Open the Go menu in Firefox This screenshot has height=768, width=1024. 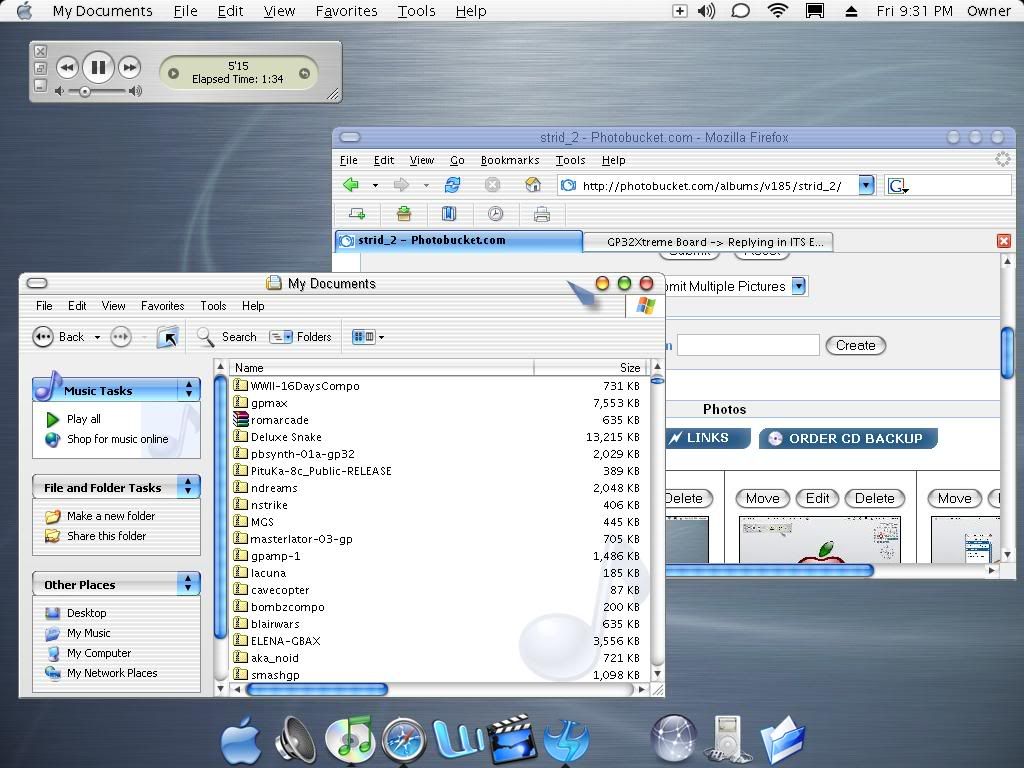457,161
